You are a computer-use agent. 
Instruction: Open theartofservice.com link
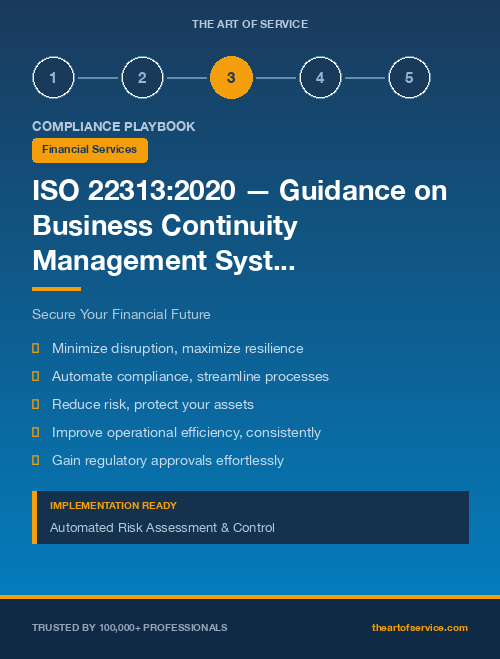tap(420, 627)
